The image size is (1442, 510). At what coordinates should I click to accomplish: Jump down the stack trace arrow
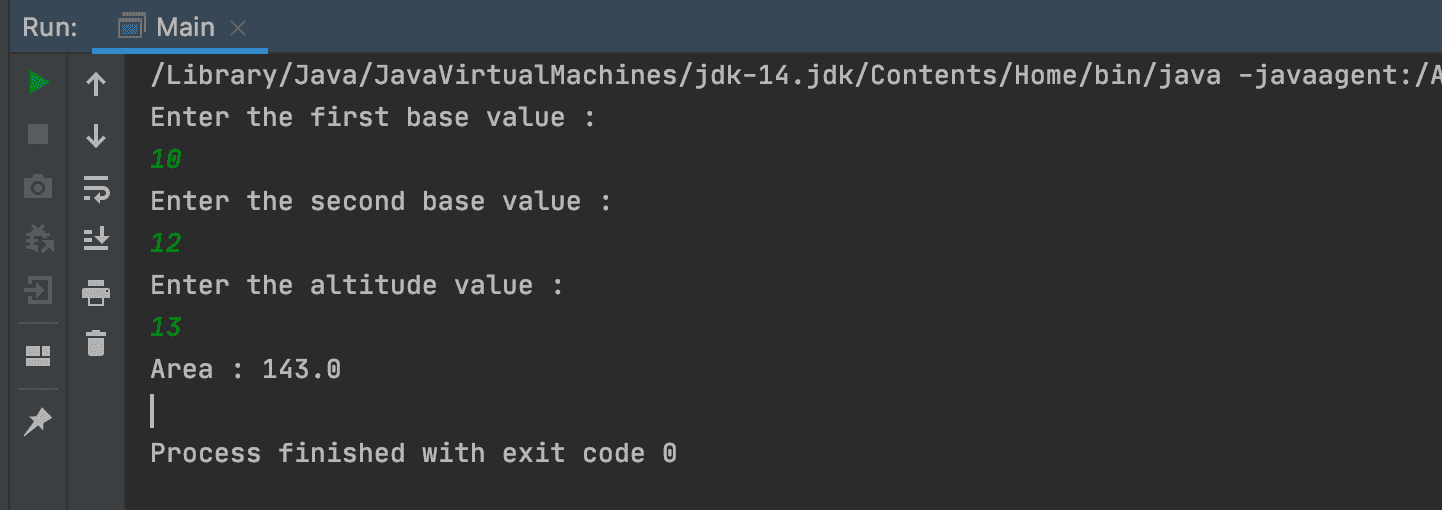tap(96, 135)
